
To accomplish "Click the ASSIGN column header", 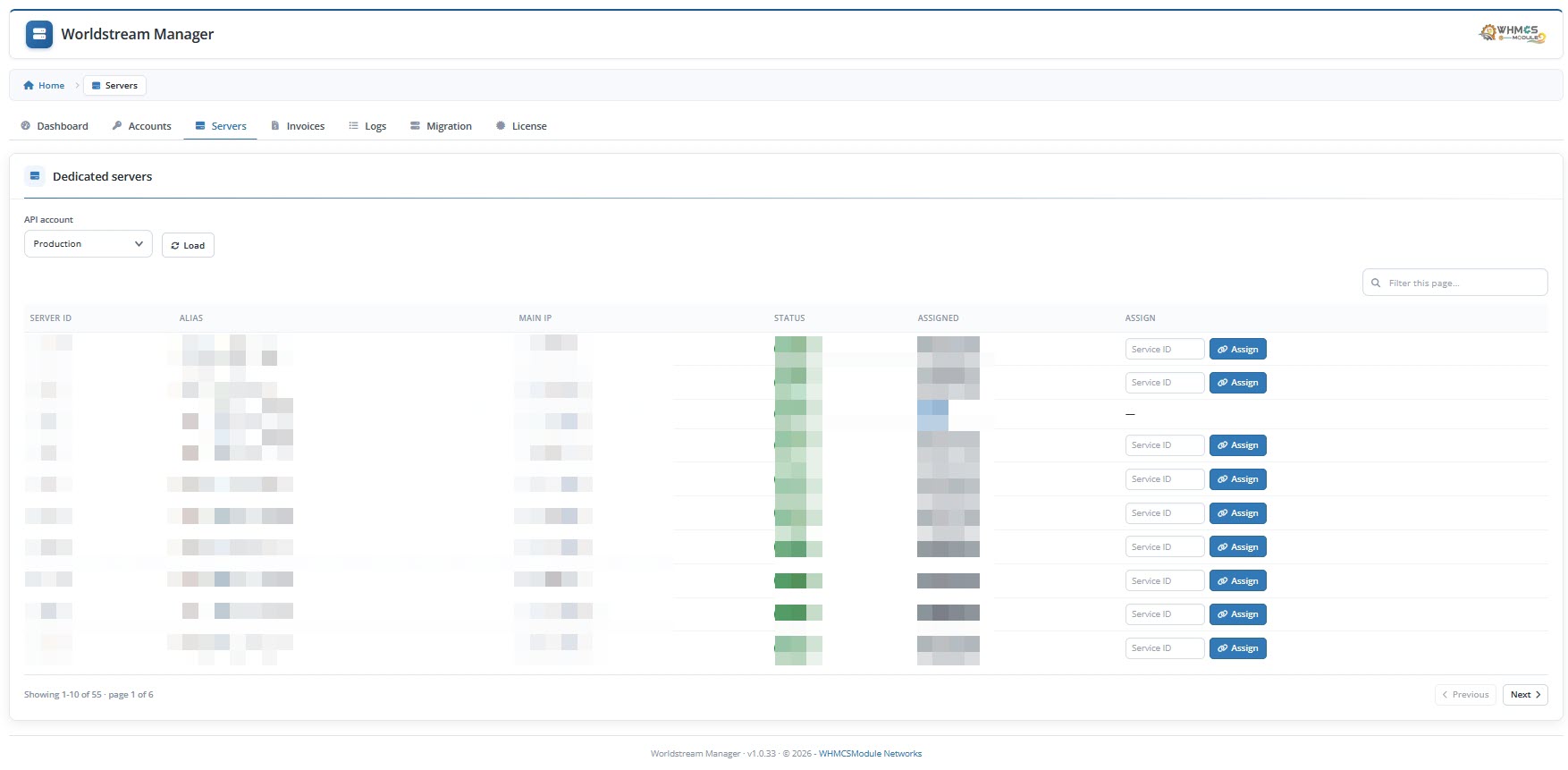I will point(1140,318).
